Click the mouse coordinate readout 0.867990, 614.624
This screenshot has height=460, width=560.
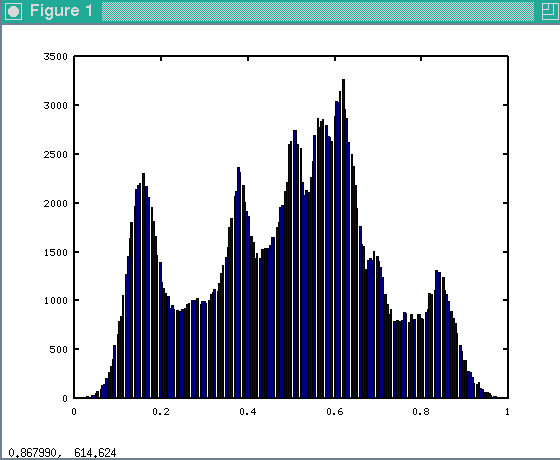pos(62,453)
